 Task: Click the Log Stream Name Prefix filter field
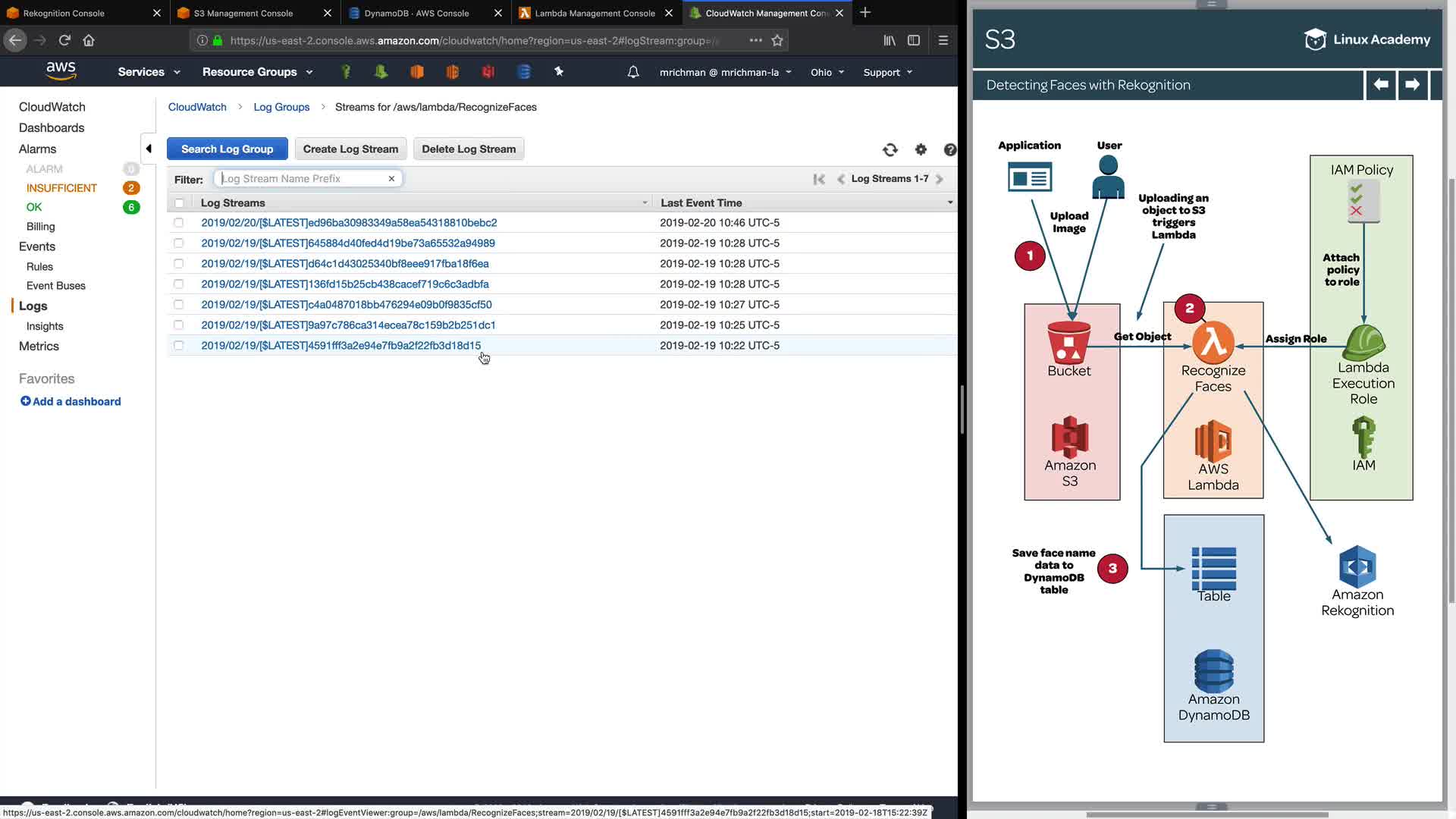pos(303,179)
